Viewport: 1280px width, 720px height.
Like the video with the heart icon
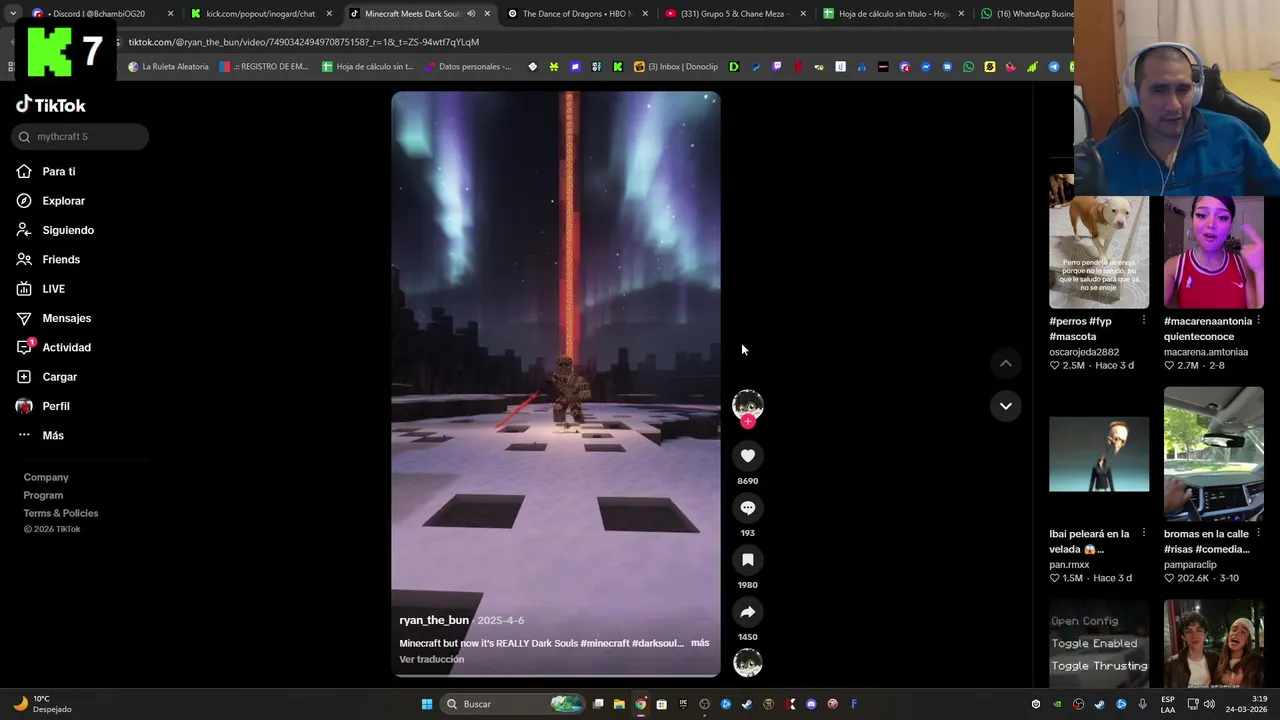(747, 456)
